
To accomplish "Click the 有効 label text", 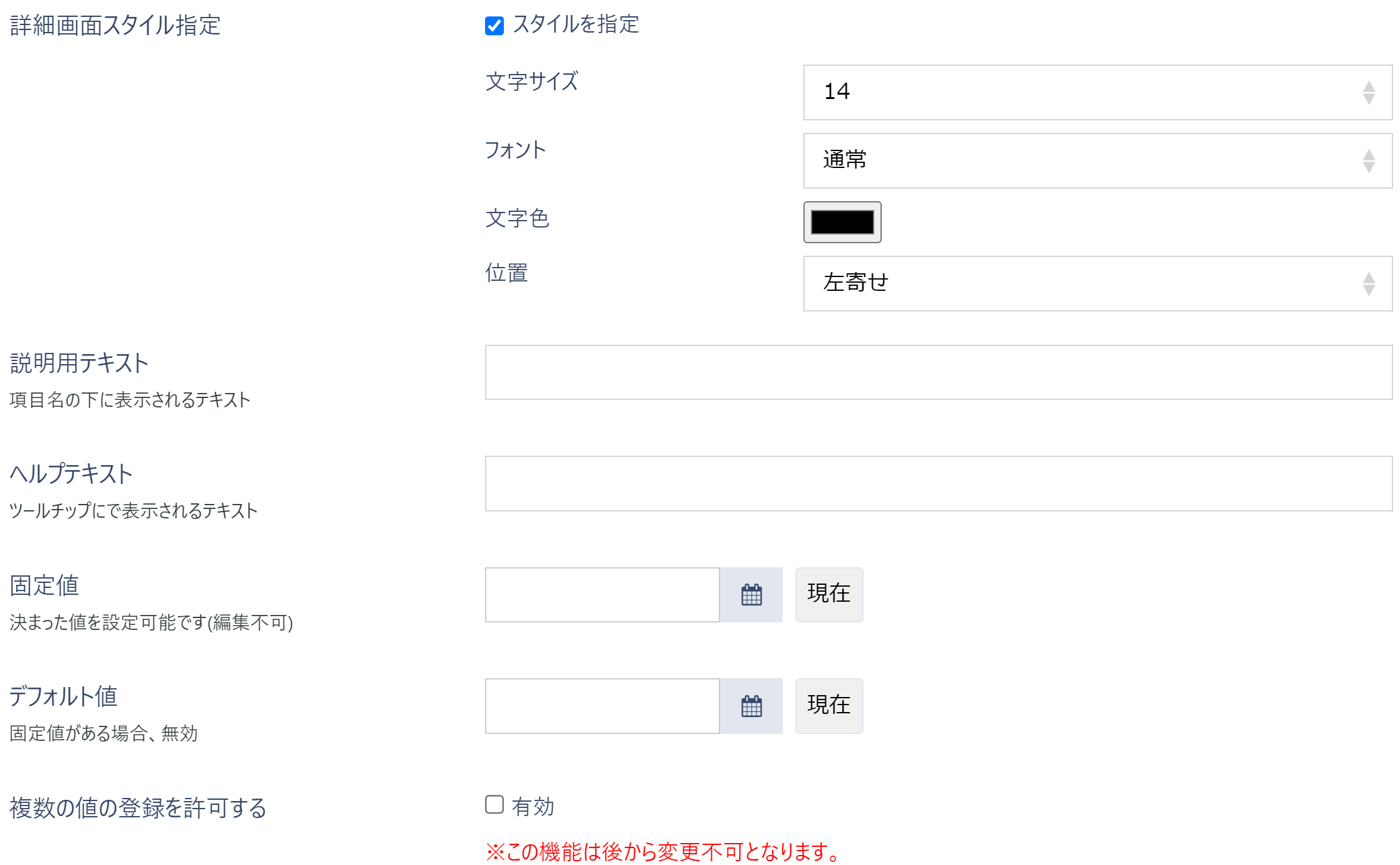I will click(533, 807).
